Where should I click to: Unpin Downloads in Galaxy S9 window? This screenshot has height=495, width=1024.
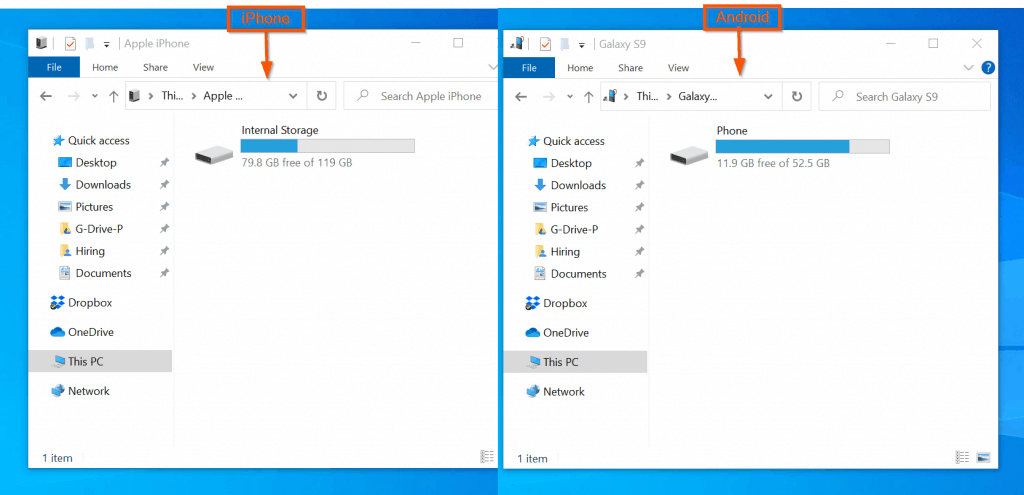tap(640, 185)
